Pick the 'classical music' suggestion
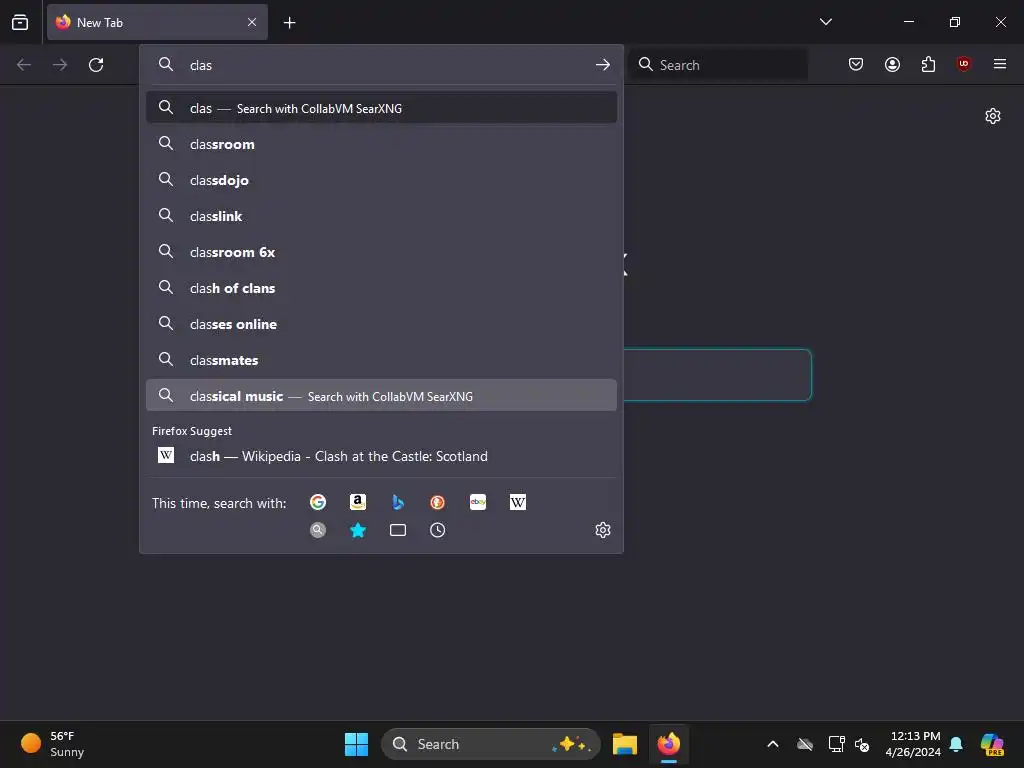Viewport: 1024px width, 768px height. pos(381,396)
